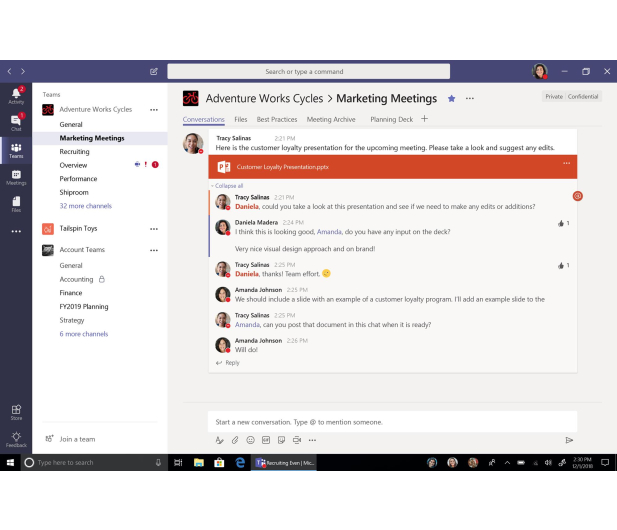Open the Best Practices tab

pyautogui.click(x=277, y=119)
